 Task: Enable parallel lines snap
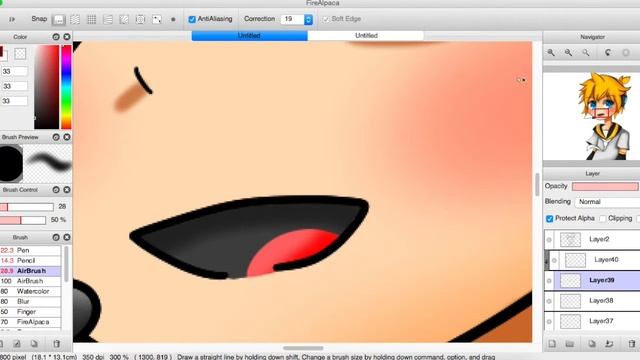75,19
